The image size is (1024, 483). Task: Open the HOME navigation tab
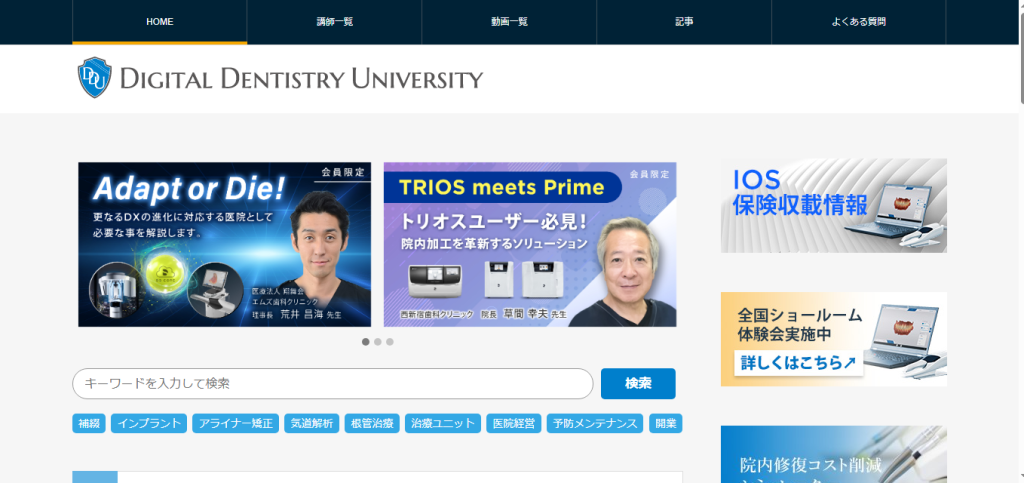point(159,22)
